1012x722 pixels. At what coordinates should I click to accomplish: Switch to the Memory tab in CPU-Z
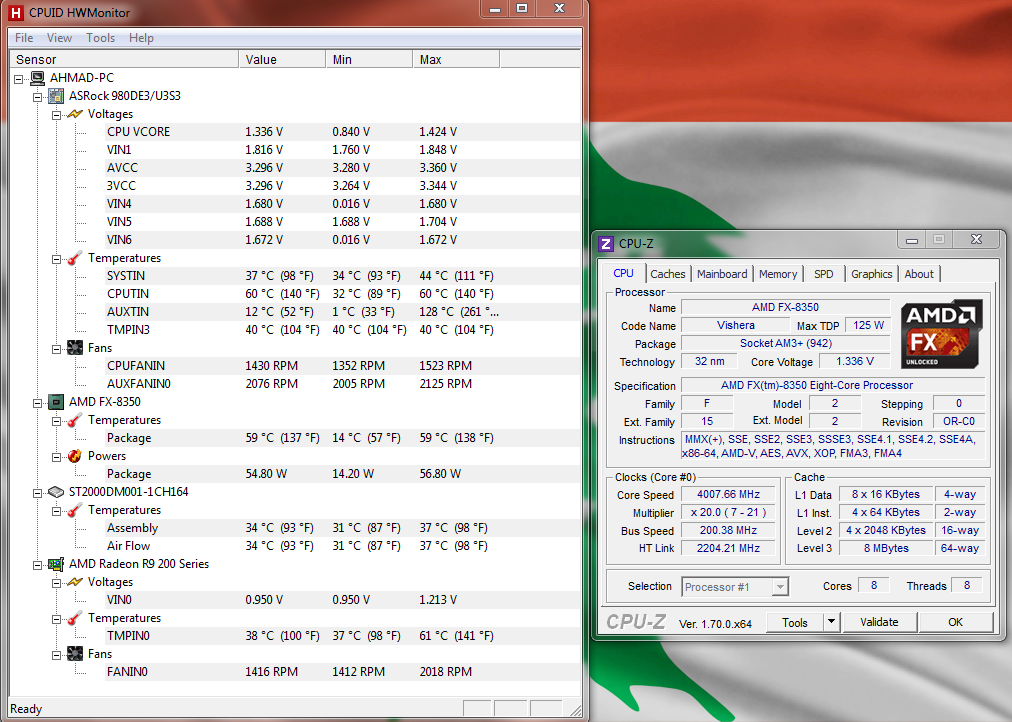(778, 274)
